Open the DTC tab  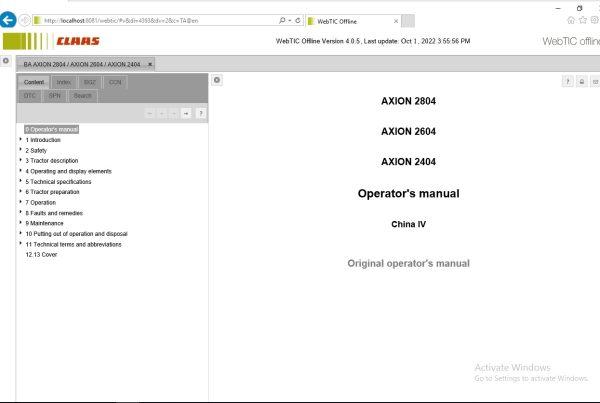(x=29, y=96)
